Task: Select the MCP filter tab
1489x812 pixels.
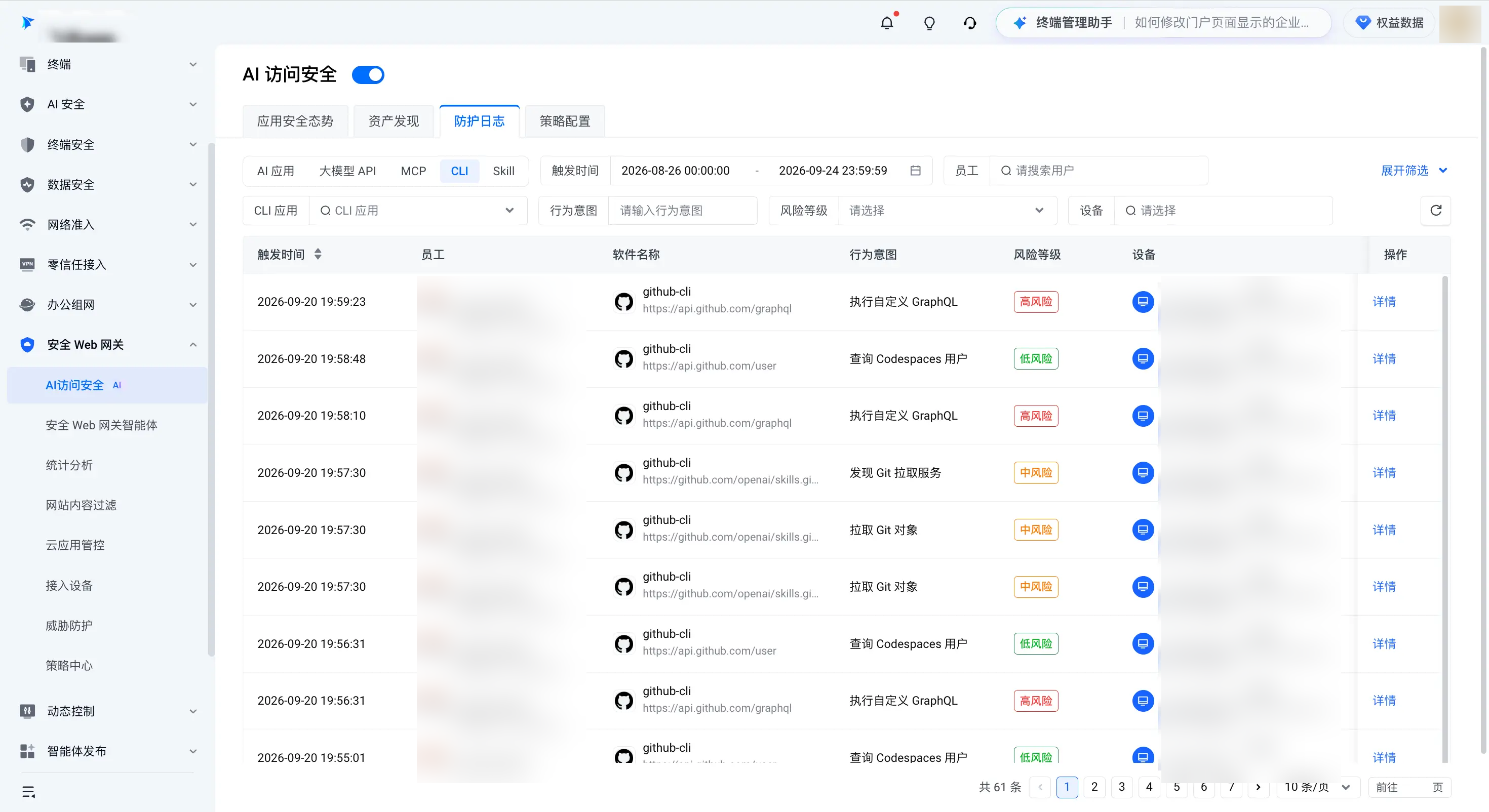Action: click(x=413, y=171)
